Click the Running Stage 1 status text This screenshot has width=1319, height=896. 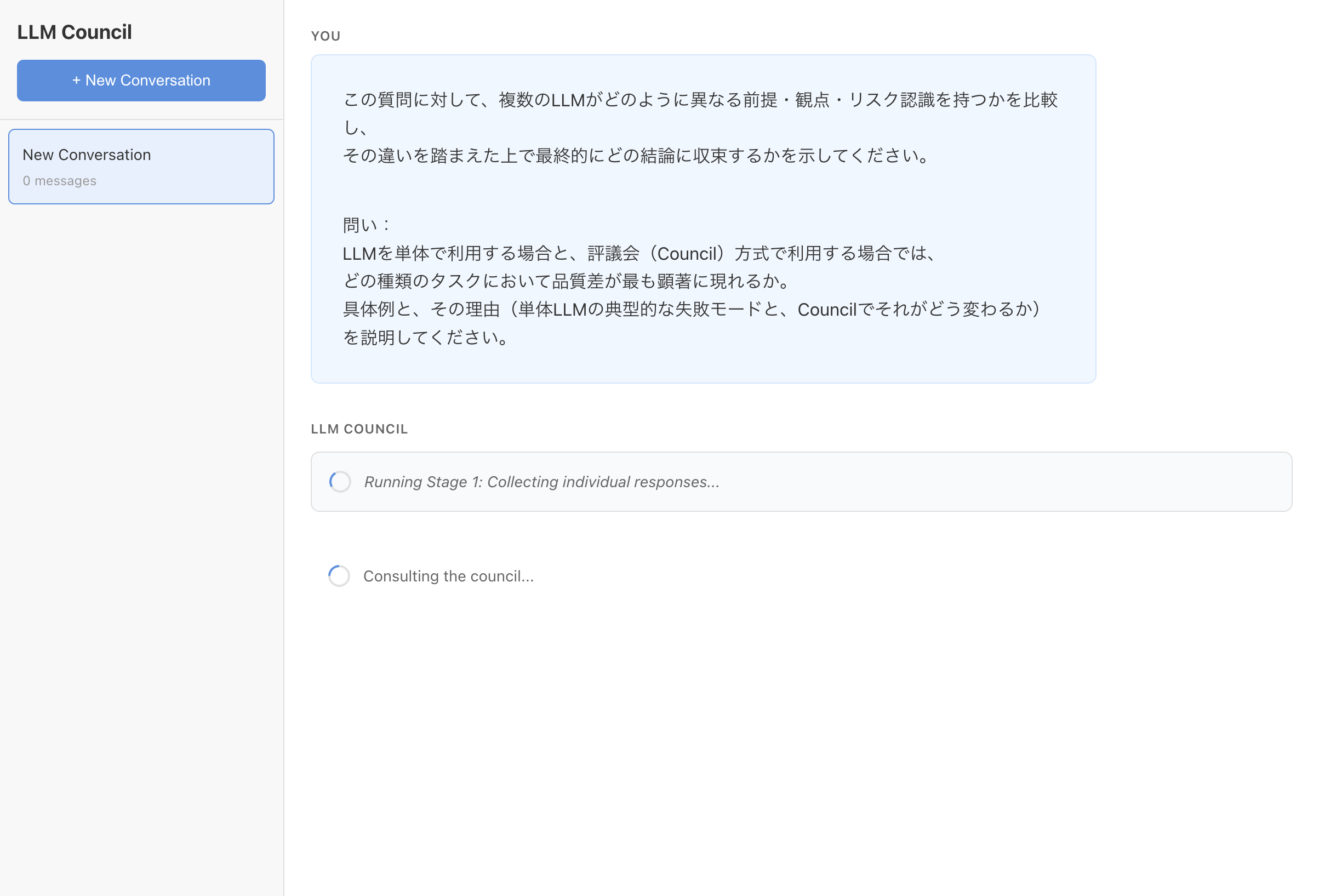541,482
